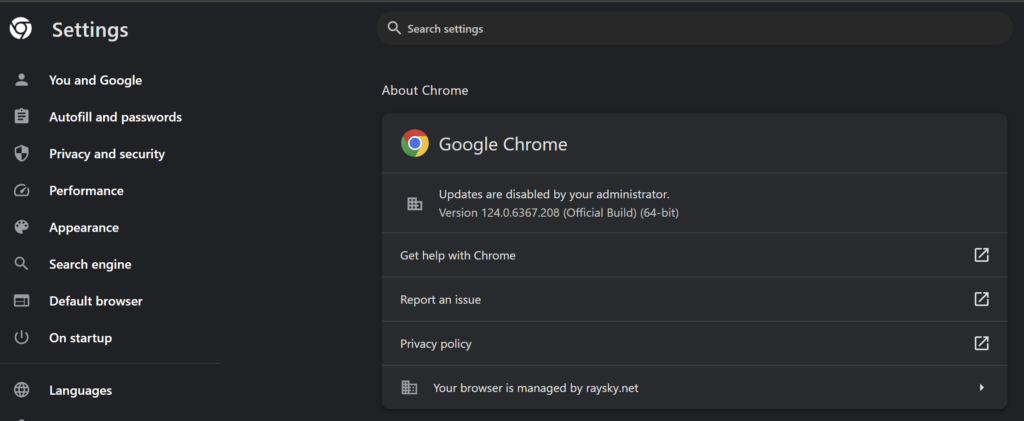Click external link icon beside Report an issue
This screenshot has width=1024, height=421.
click(x=981, y=299)
